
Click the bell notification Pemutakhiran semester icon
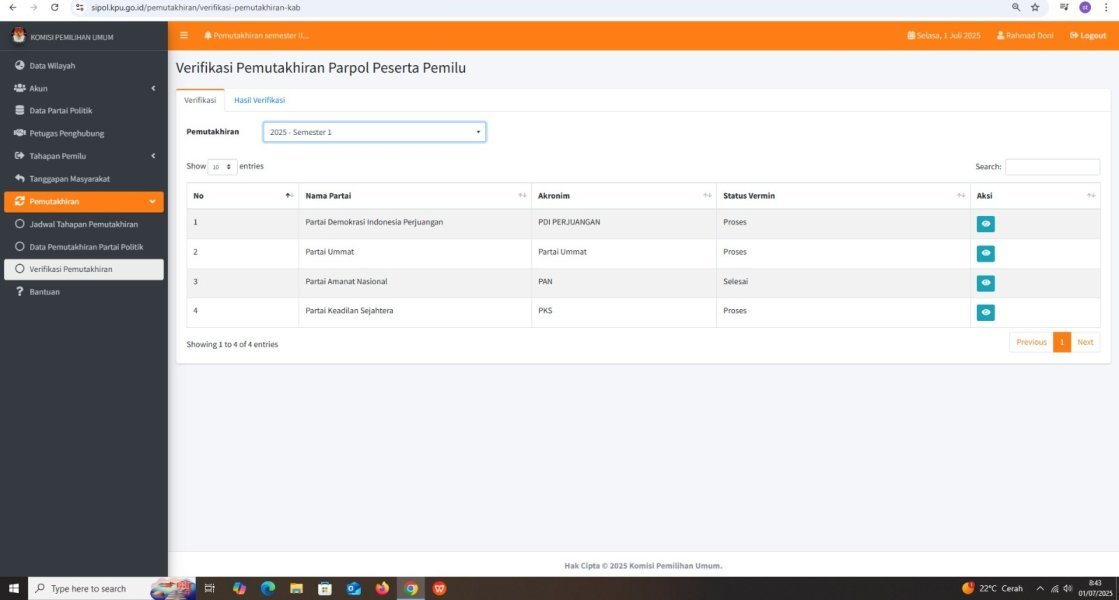point(208,36)
